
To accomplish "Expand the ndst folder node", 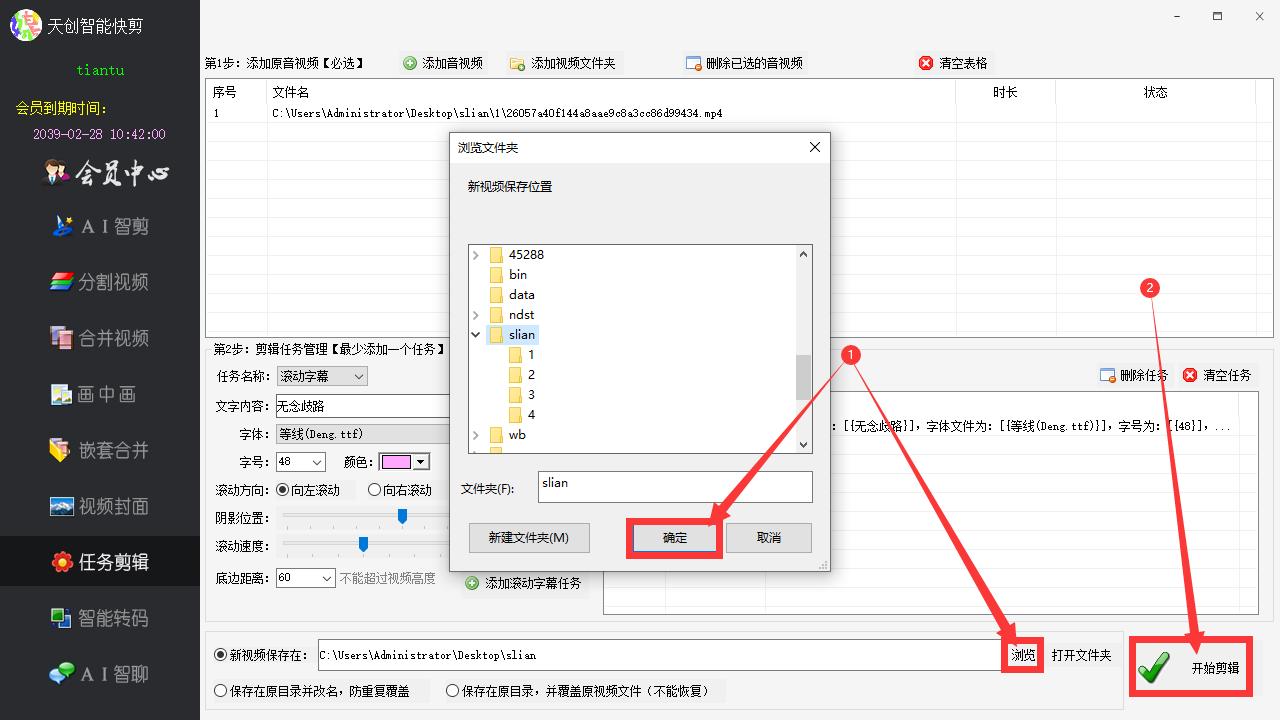I will (x=476, y=315).
